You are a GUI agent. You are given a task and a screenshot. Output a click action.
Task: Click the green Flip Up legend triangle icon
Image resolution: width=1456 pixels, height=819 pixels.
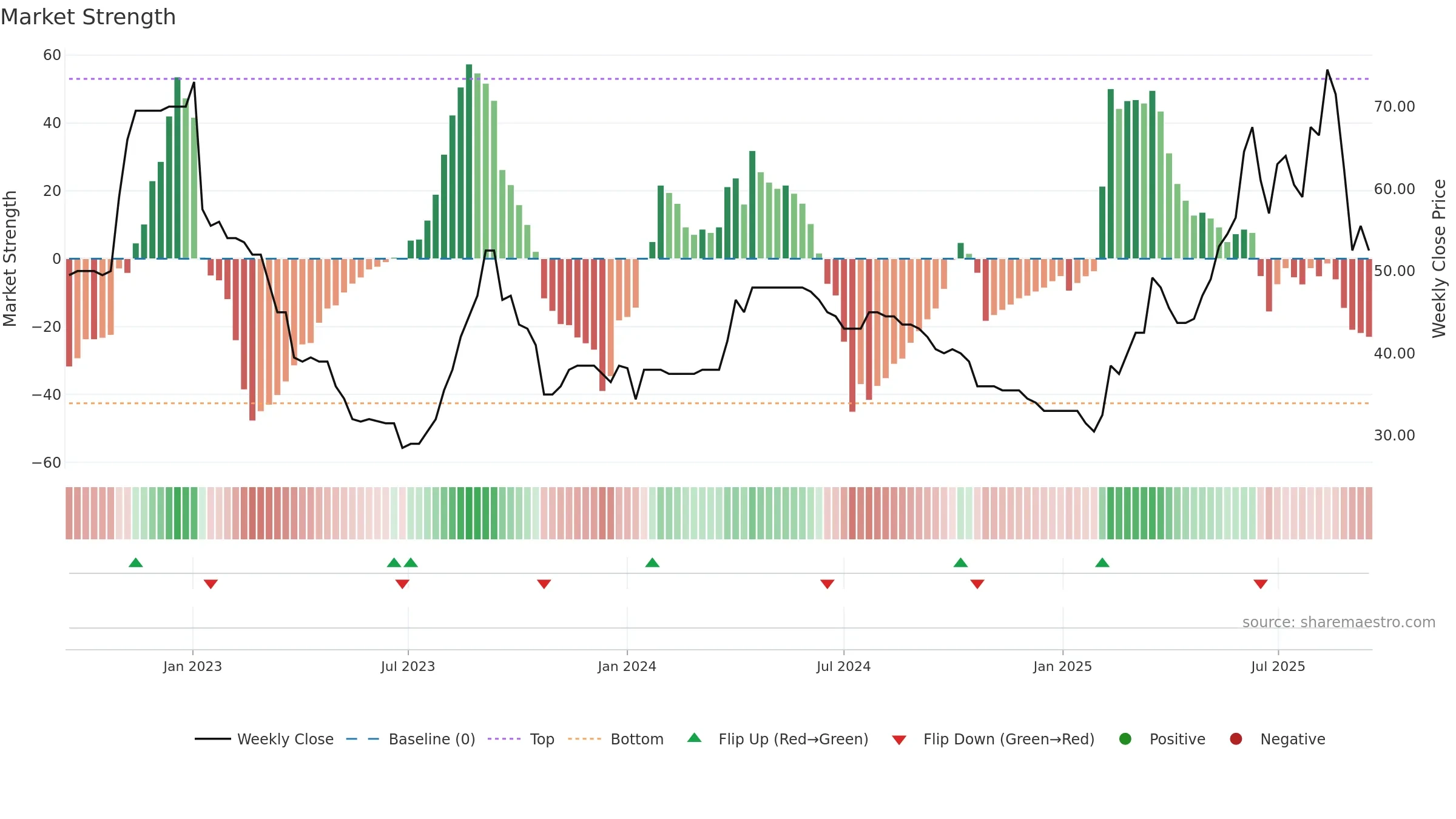pos(695,738)
